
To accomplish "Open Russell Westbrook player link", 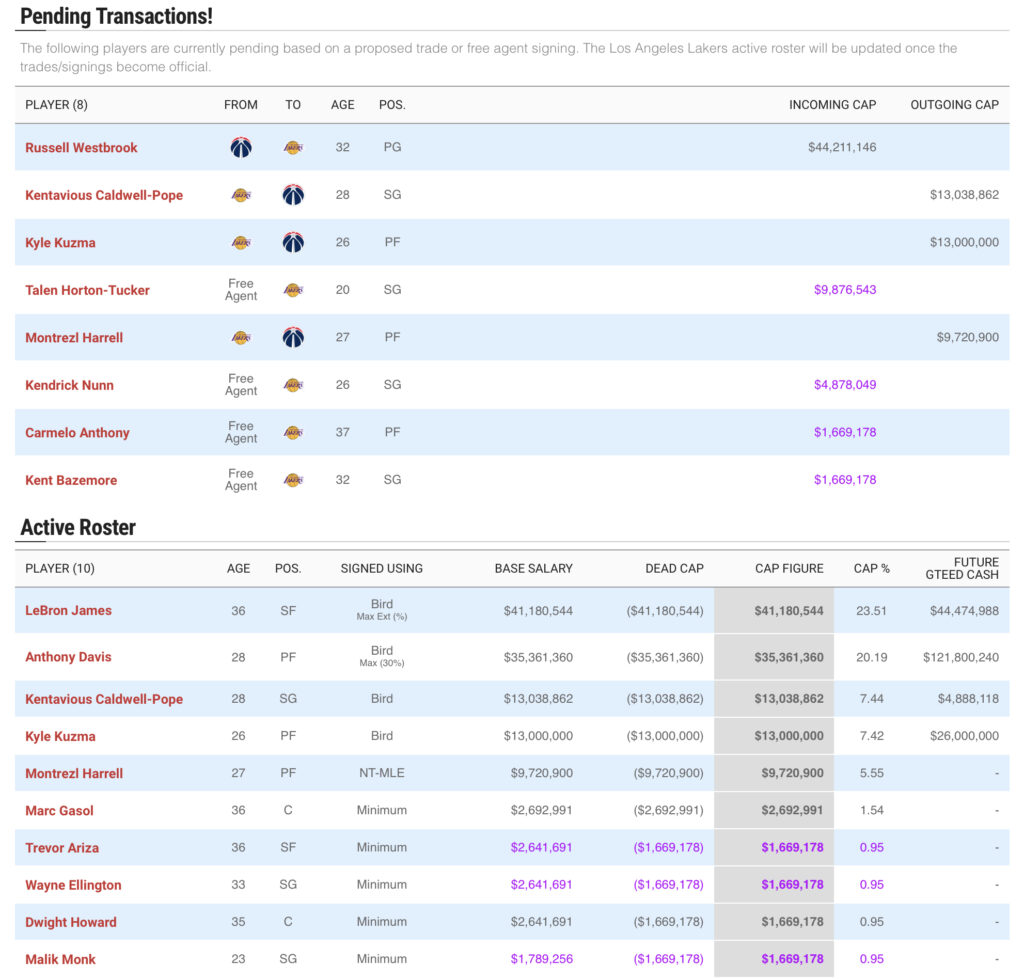I will 81,148.
